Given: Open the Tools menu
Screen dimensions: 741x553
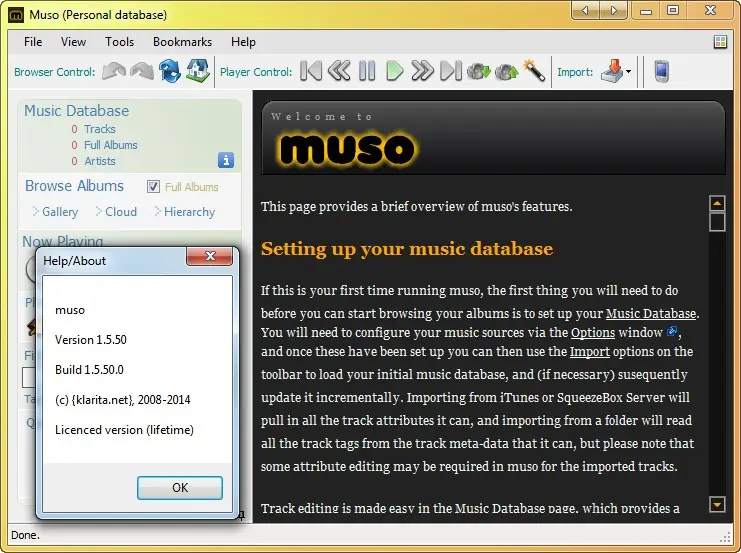Looking at the screenshot, I should point(120,42).
